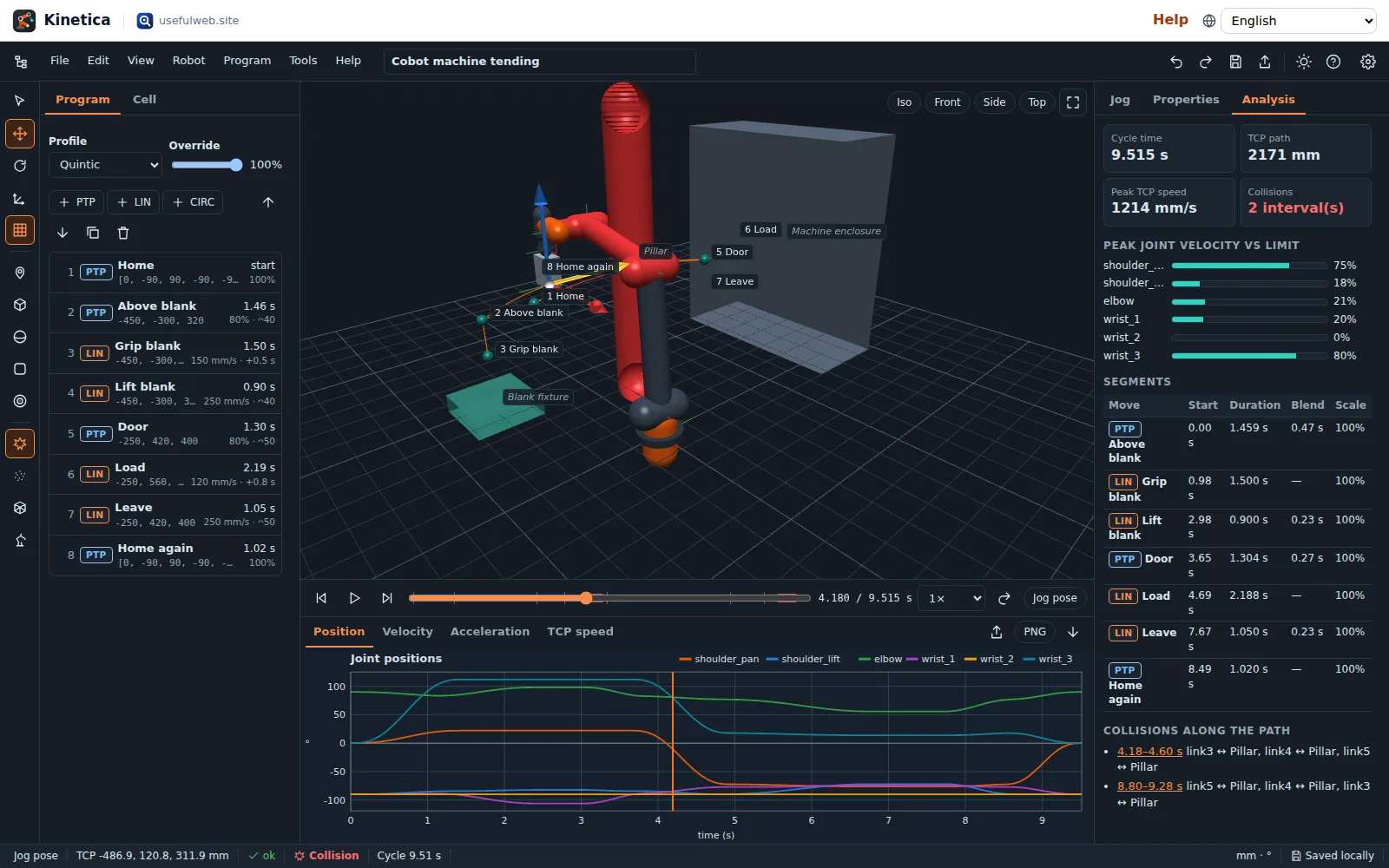The image size is (1389, 868).
Task: Click the bullseye target icon in sidebar
Action: (x=20, y=401)
